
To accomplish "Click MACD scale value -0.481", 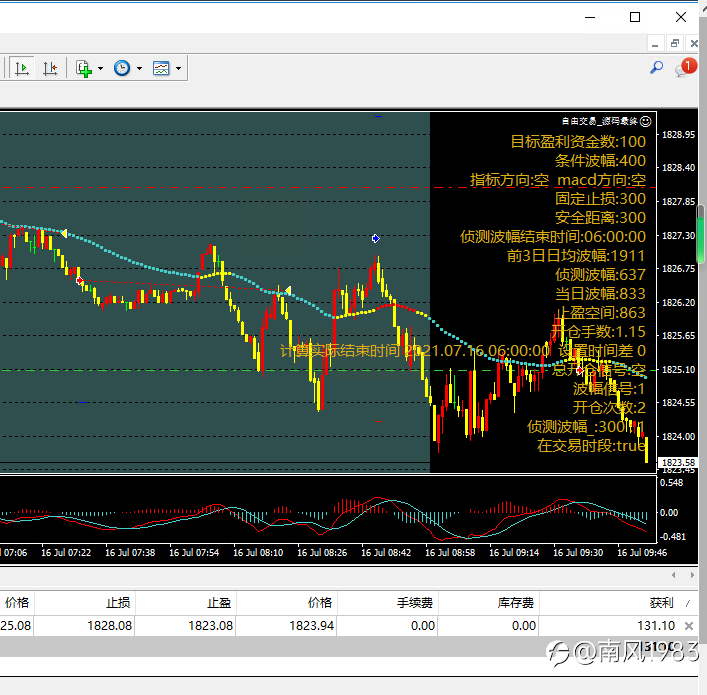I will (x=673, y=537).
